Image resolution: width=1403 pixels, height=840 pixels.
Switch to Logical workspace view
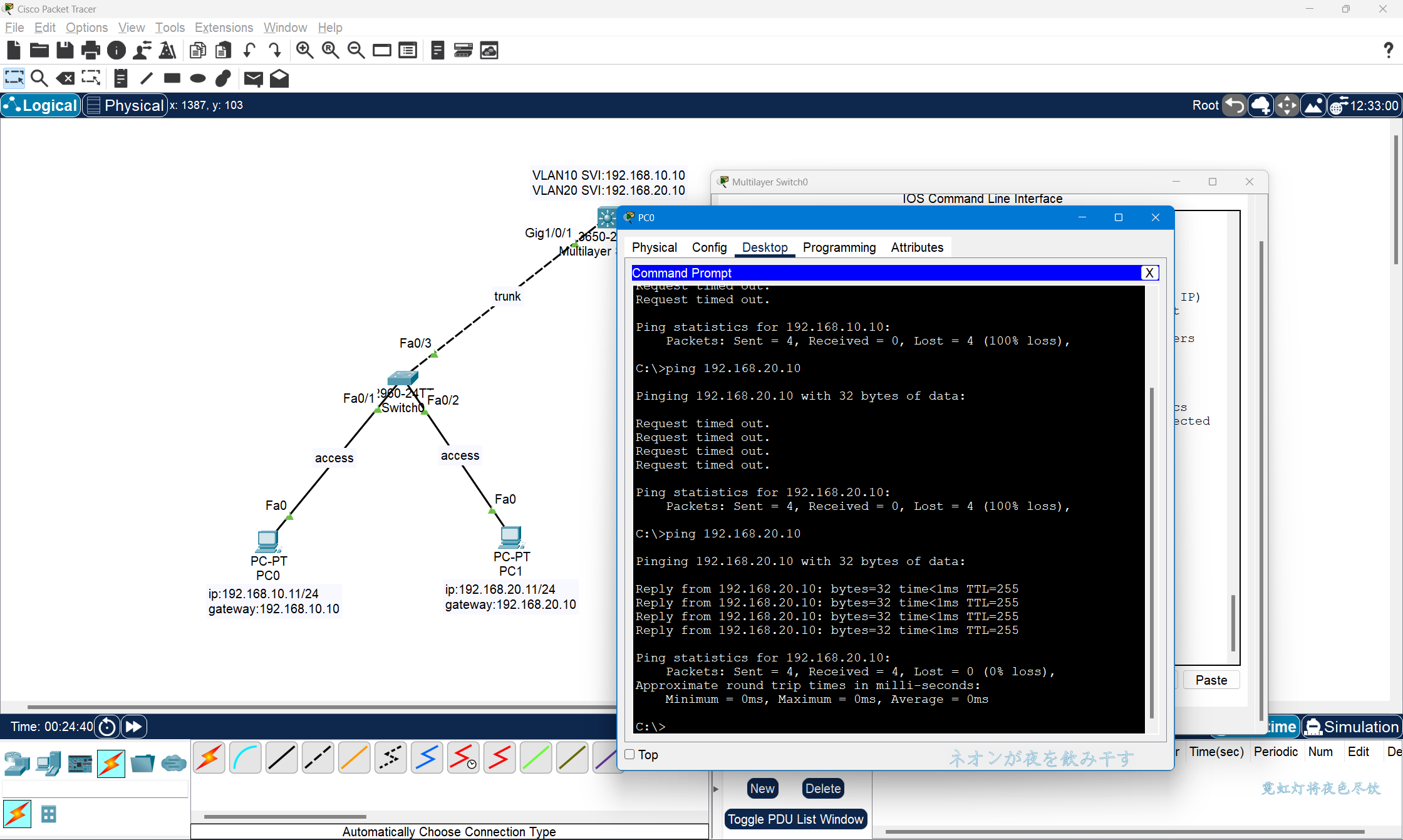[41, 105]
